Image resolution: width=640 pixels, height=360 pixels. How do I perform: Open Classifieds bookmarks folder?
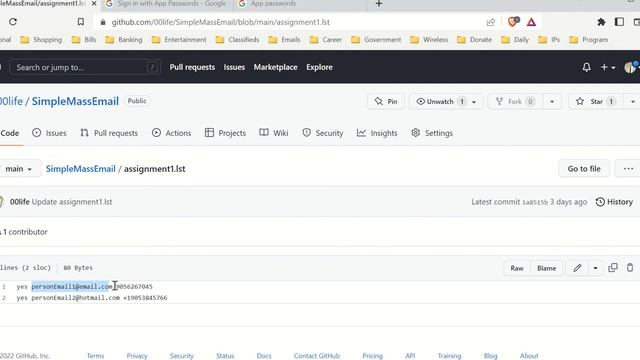point(238,40)
